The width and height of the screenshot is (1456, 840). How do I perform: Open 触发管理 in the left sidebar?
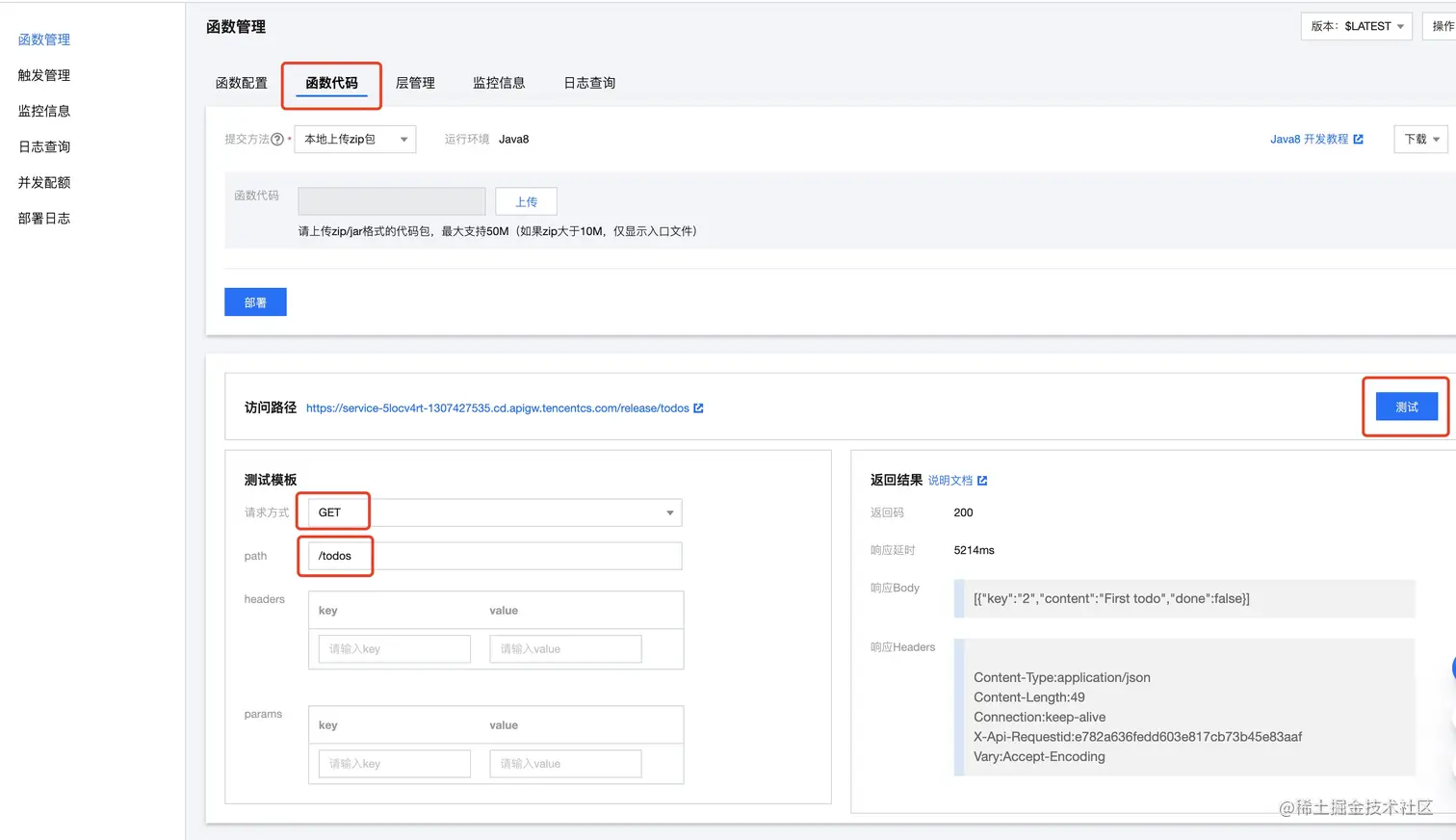[x=44, y=75]
